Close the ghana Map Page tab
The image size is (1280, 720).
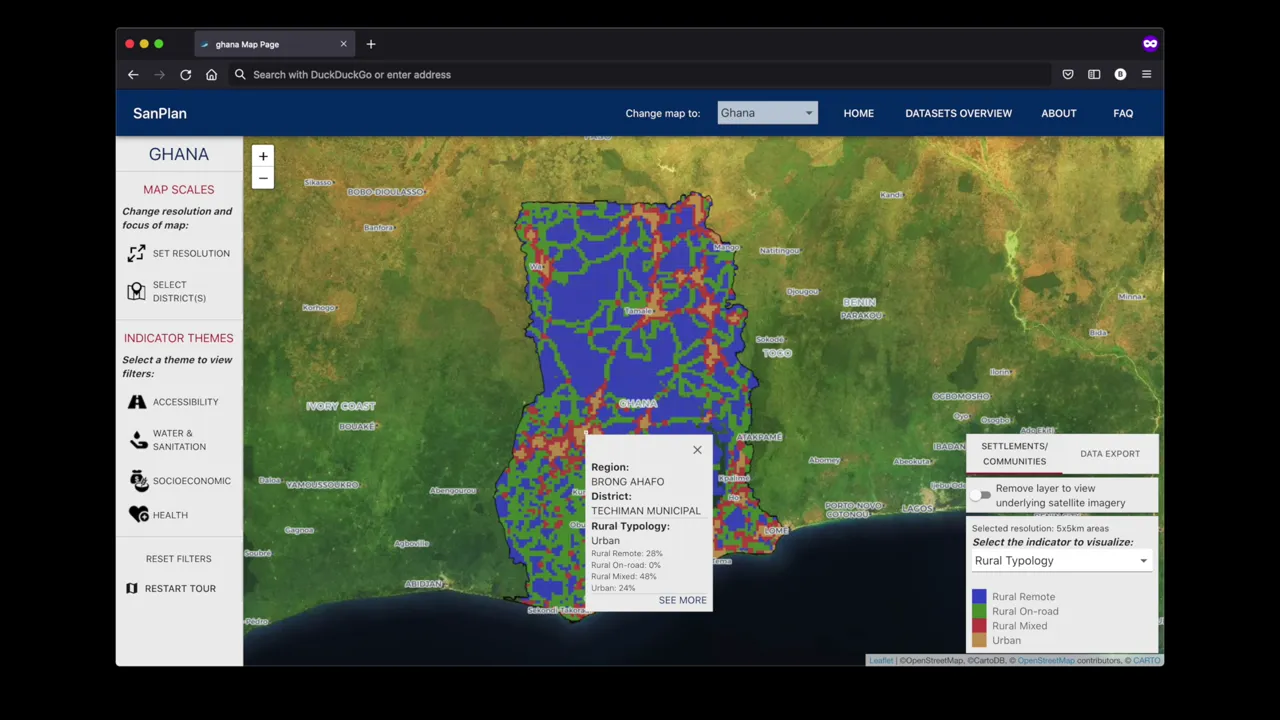[x=343, y=44]
